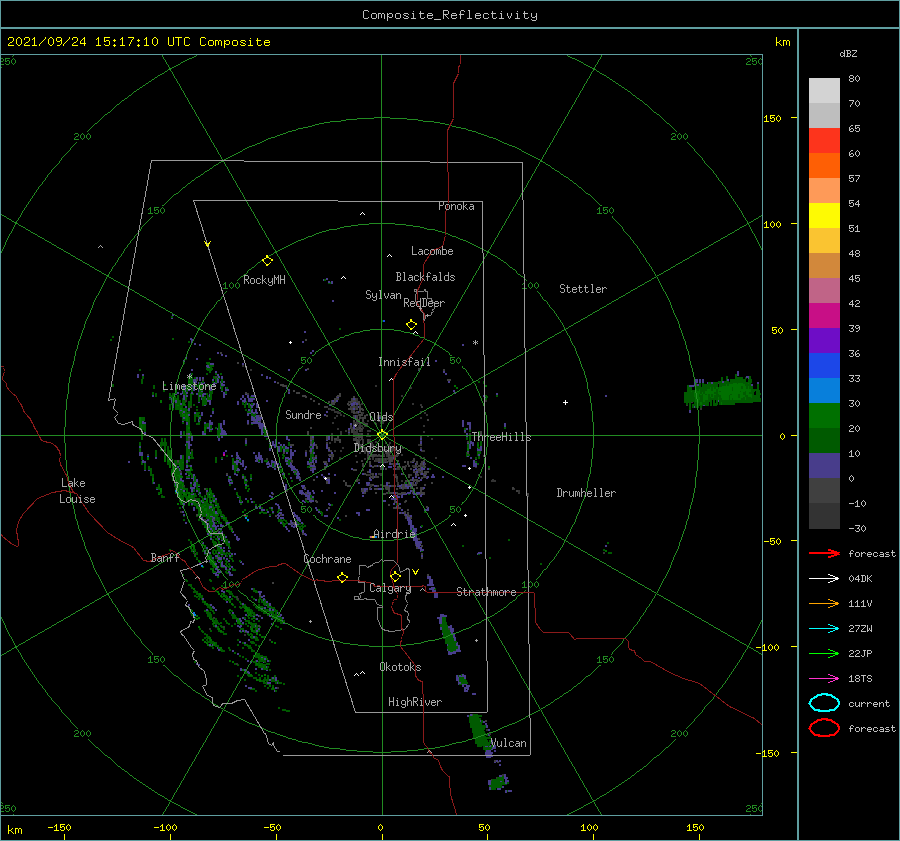Select the dark green 10–20 dBZ swatch

coord(824,440)
